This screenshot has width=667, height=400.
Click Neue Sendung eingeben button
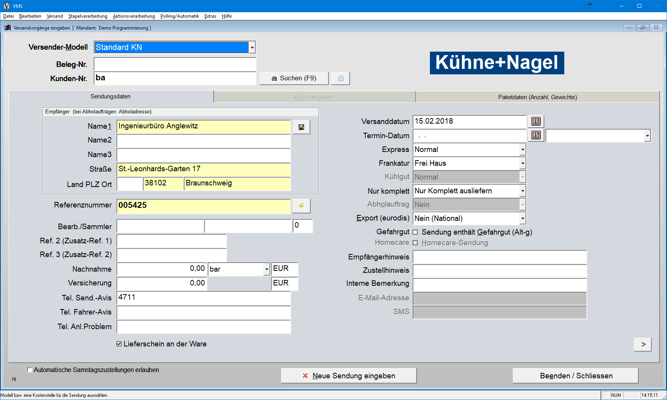[349, 376]
